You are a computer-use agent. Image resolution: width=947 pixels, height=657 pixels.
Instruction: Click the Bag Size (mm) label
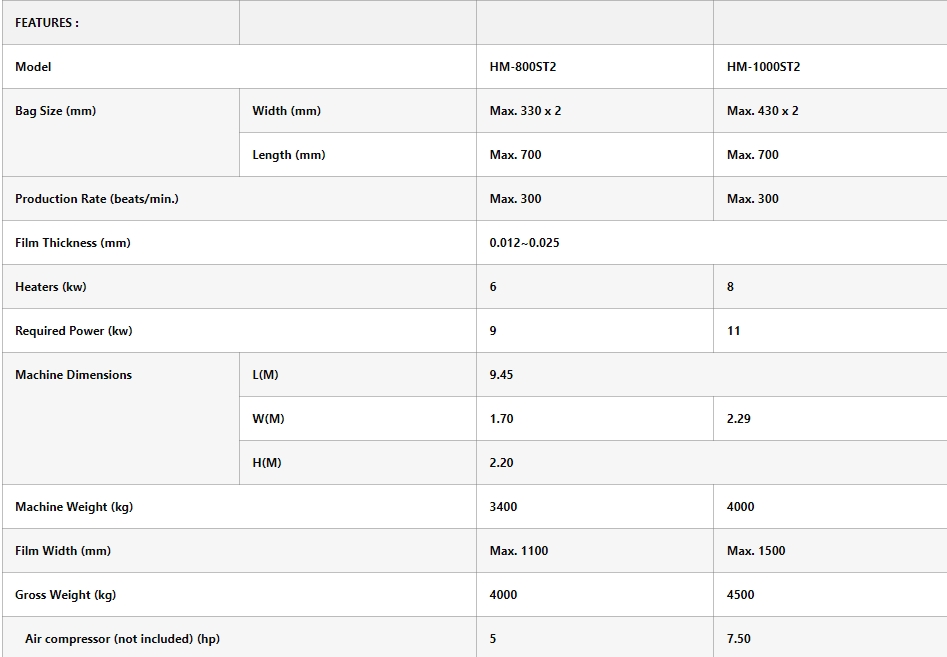(56, 111)
